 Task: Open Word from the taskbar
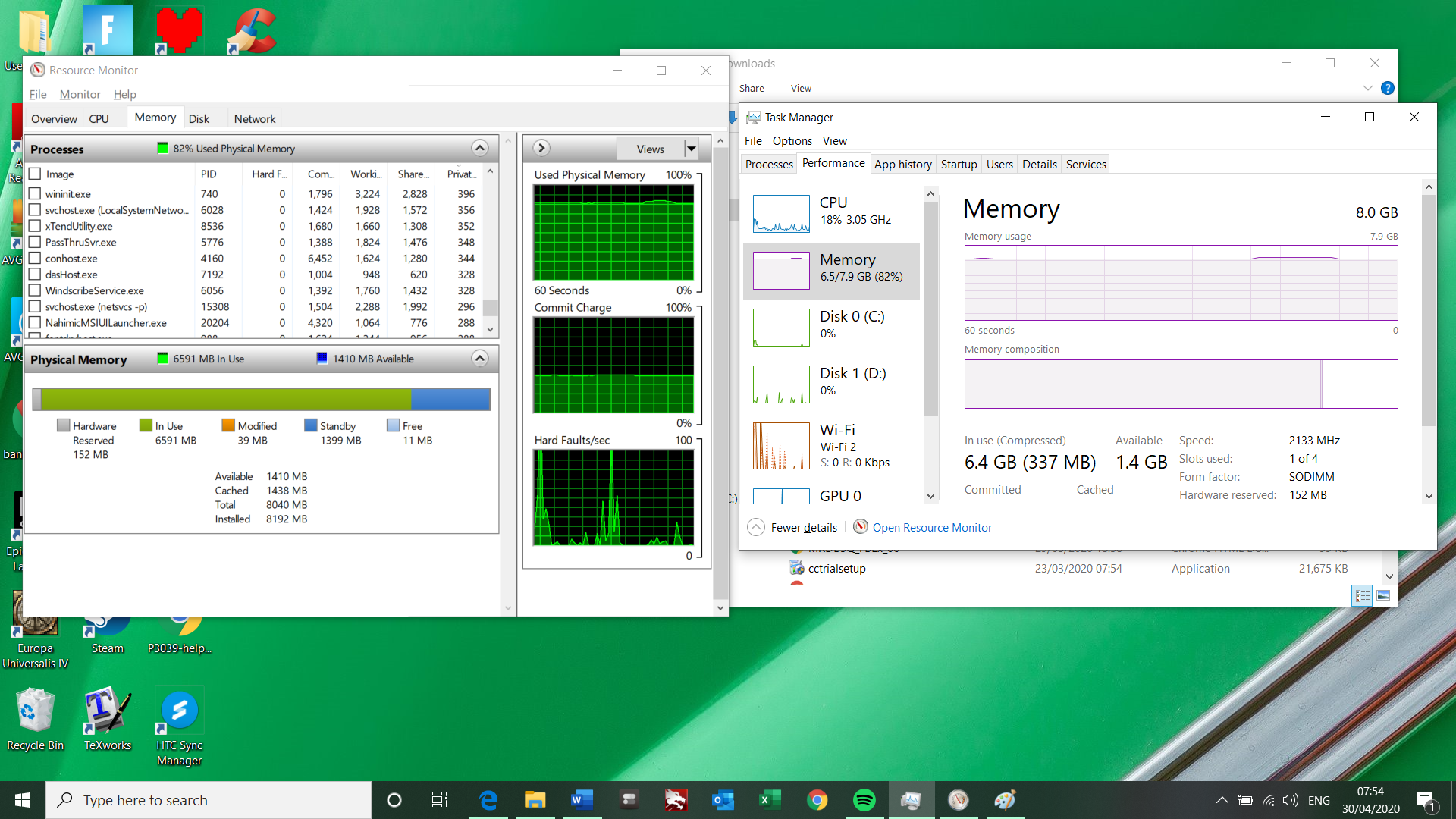pos(582,800)
